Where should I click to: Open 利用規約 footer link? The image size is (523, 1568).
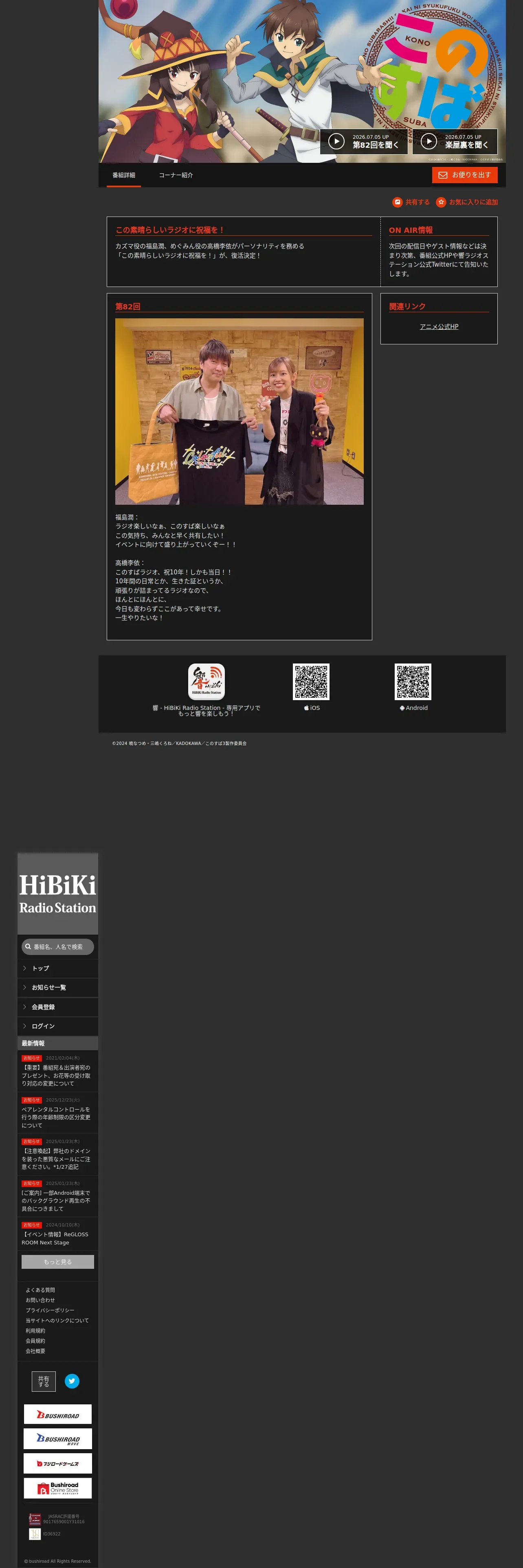coord(35,1331)
